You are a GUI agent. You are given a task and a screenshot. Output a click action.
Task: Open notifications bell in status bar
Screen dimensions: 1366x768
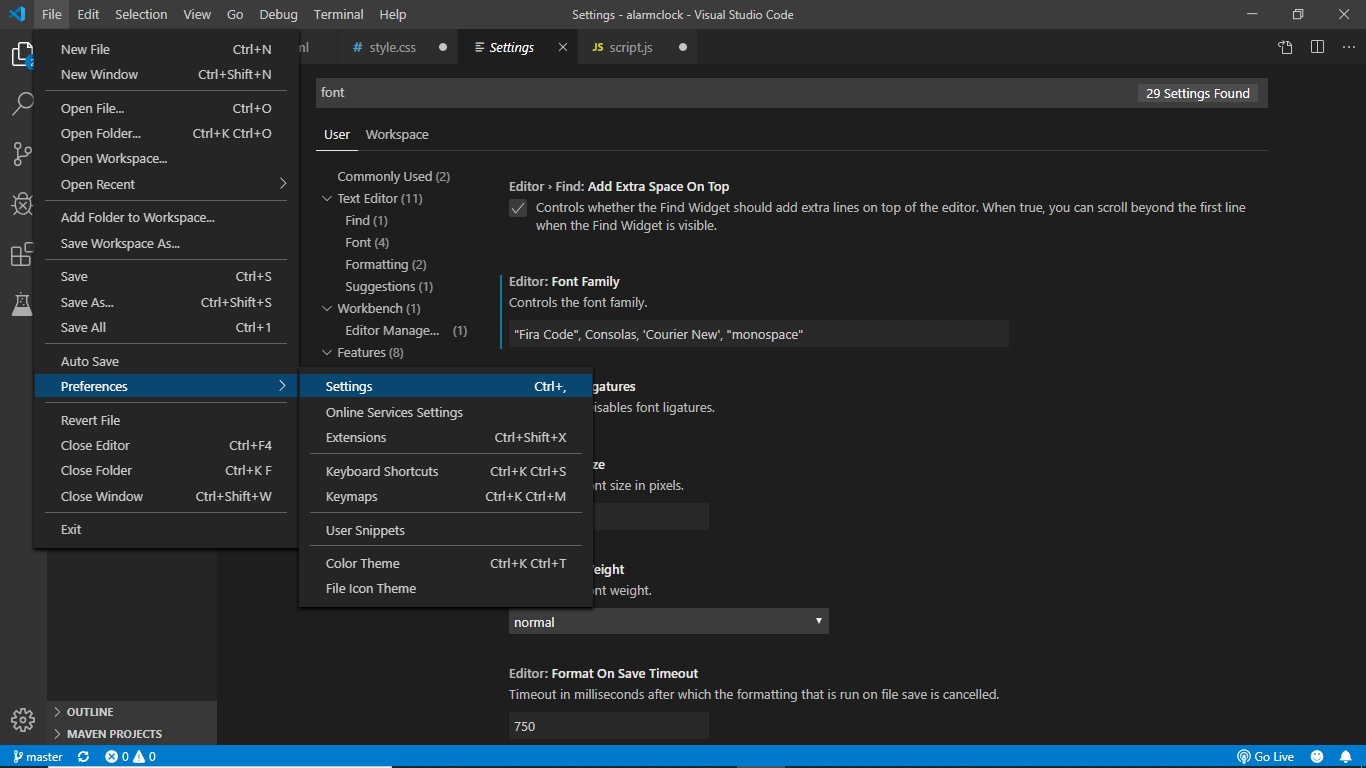coord(1346,757)
